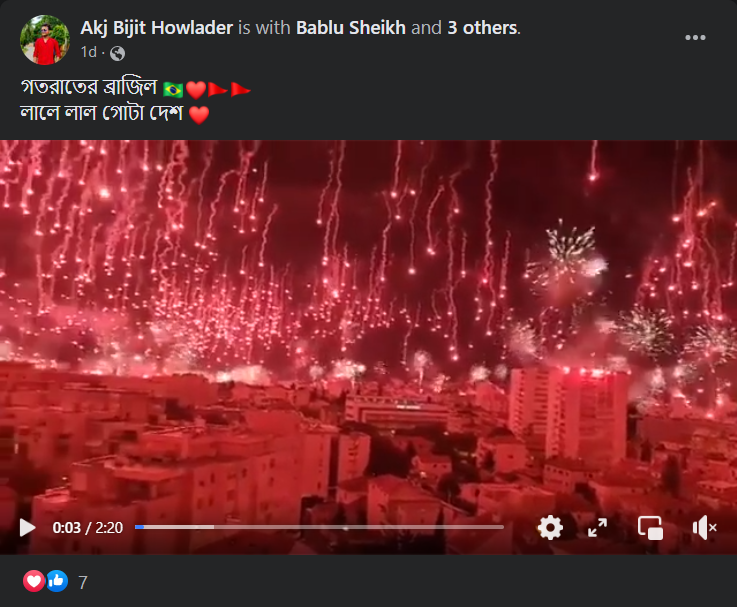Open picture-in-picture mini player
This screenshot has width=737, height=607.
coord(651,528)
